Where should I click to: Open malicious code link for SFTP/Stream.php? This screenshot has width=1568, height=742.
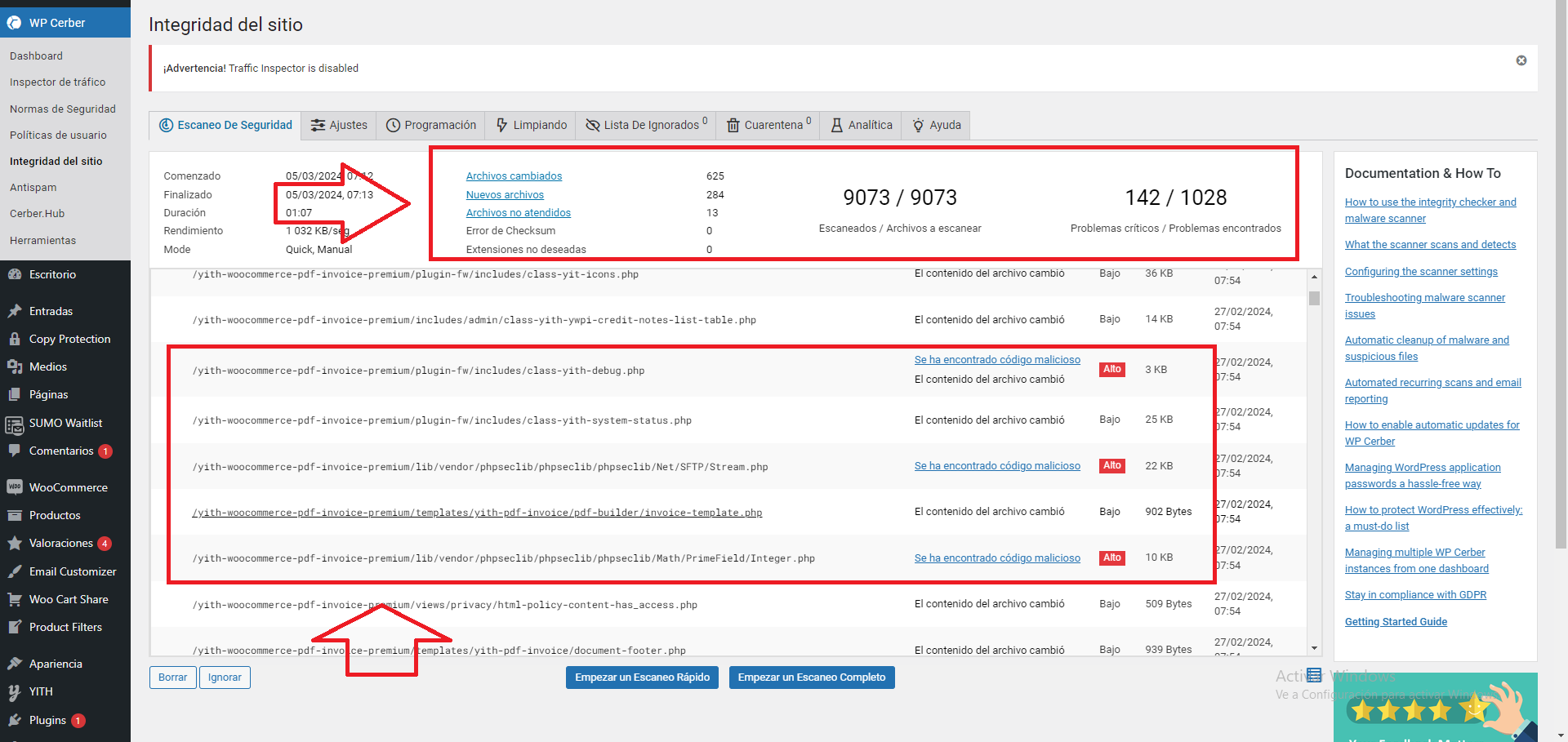tap(997, 465)
